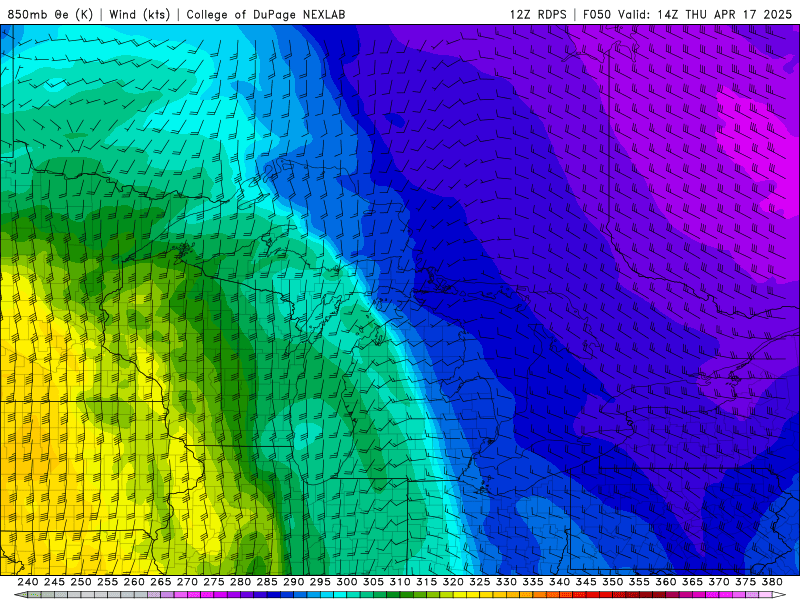800x600 pixels.
Task: Select the 285 value on color scale
Action: pyautogui.click(x=267, y=582)
